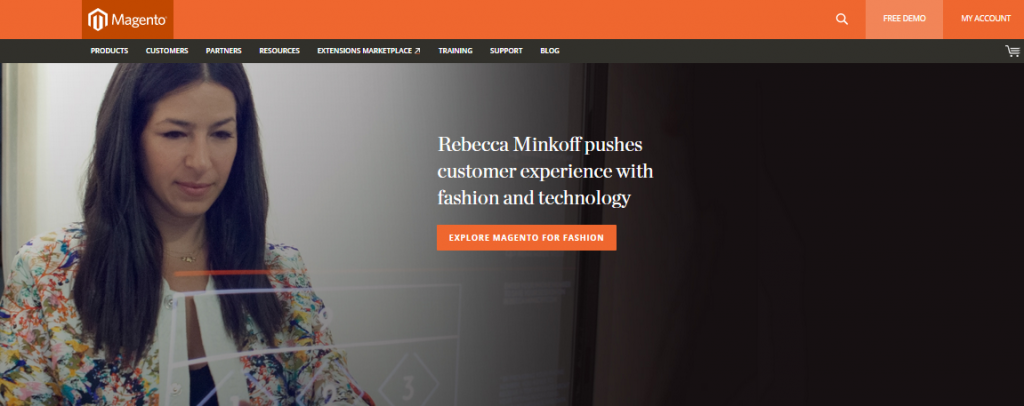This screenshot has width=1024, height=406.
Task: Click the Magento wordmark text
Action: pos(140,20)
